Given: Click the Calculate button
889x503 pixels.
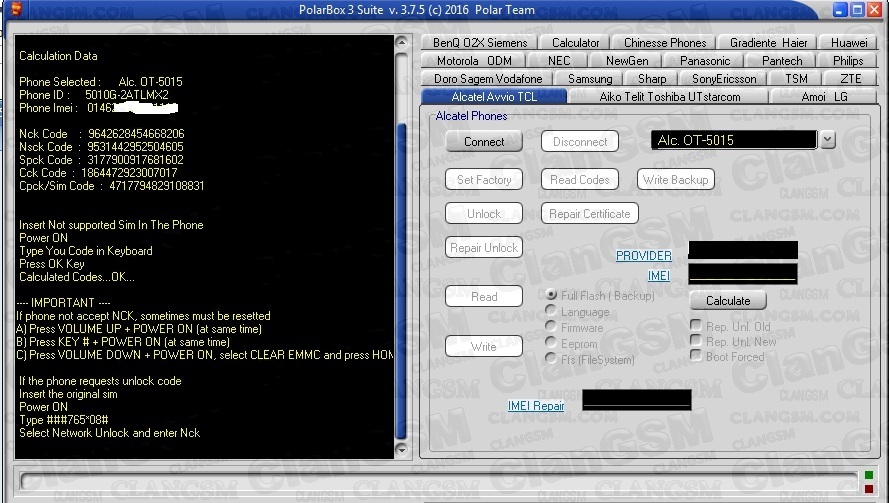Looking at the screenshot, I should [x=728, y=301].
